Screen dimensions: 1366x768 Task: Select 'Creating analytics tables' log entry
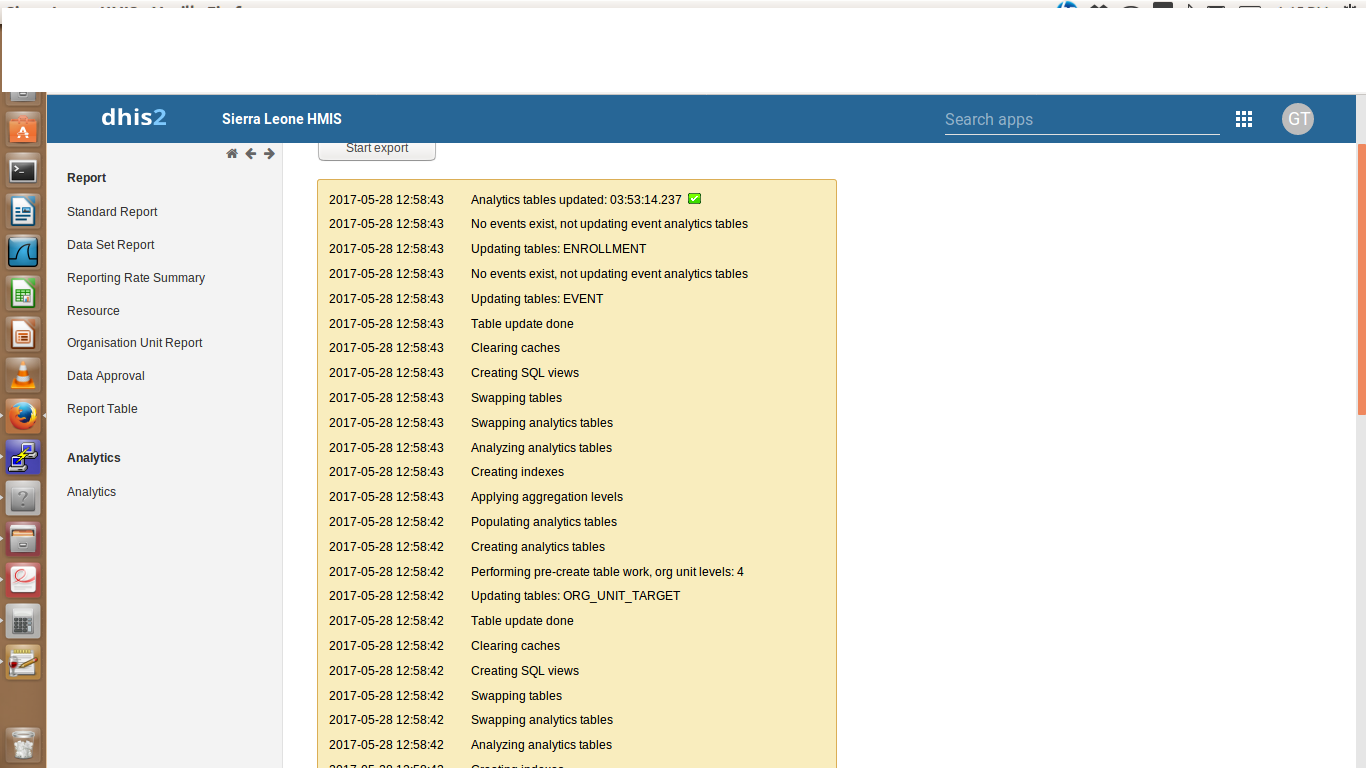pyautogui.click(x=538, y=547)
